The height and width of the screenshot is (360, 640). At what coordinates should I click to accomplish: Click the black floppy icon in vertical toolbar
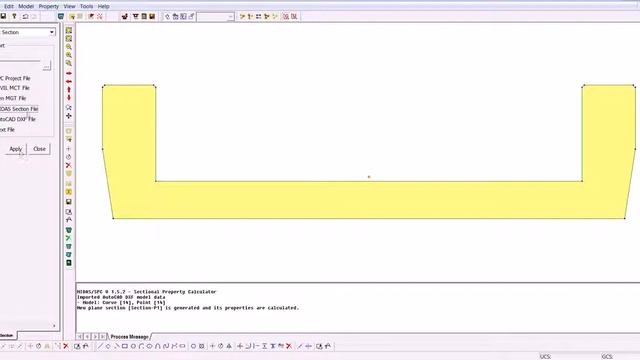point(69,202)
